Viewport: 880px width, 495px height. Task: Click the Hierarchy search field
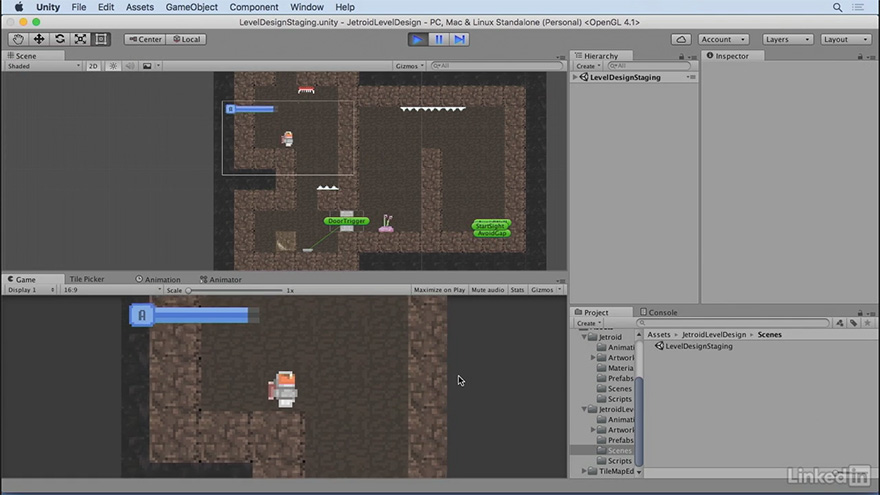tap(648, 66)
